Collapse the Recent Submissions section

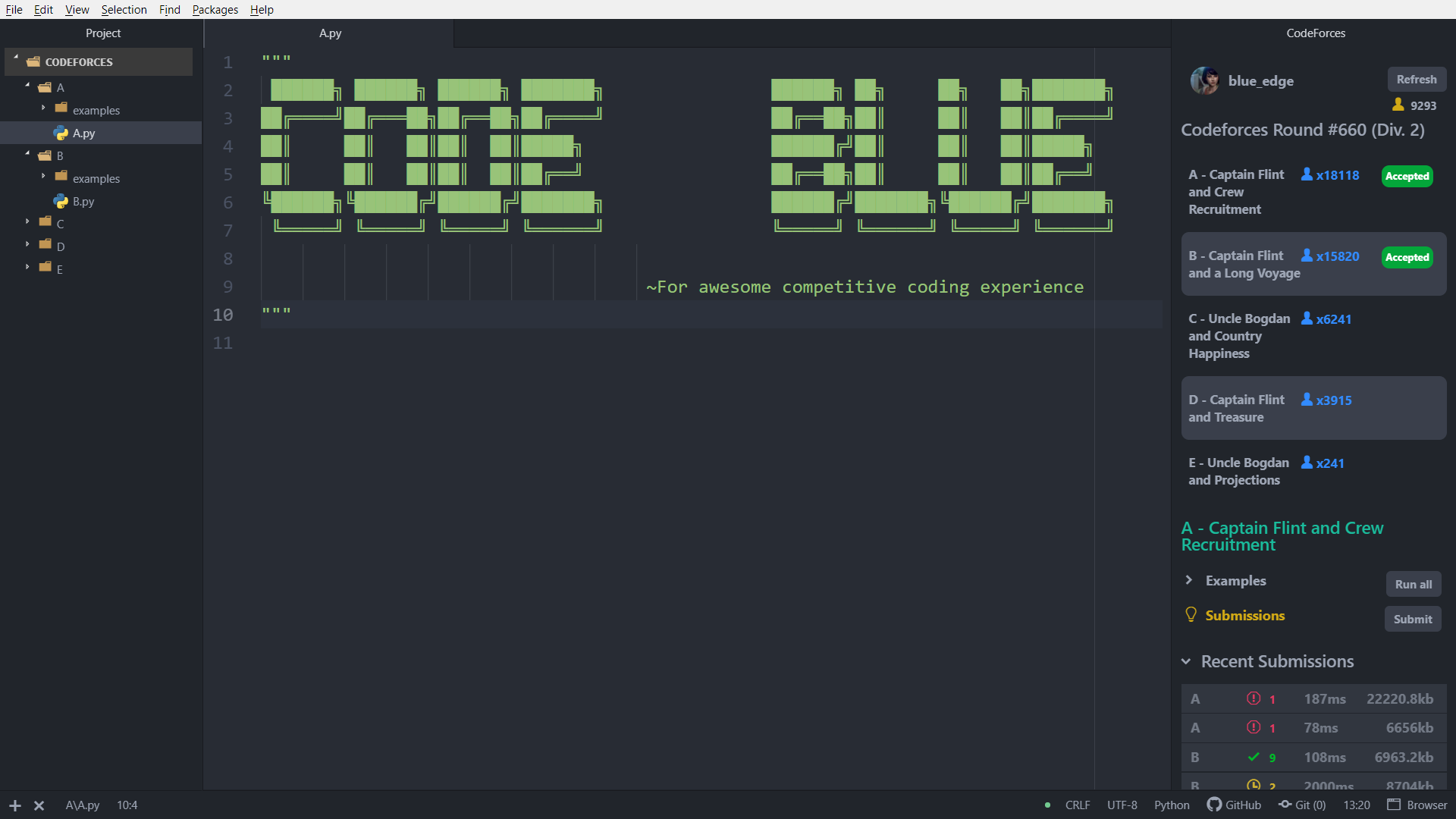coord(1186,661)
